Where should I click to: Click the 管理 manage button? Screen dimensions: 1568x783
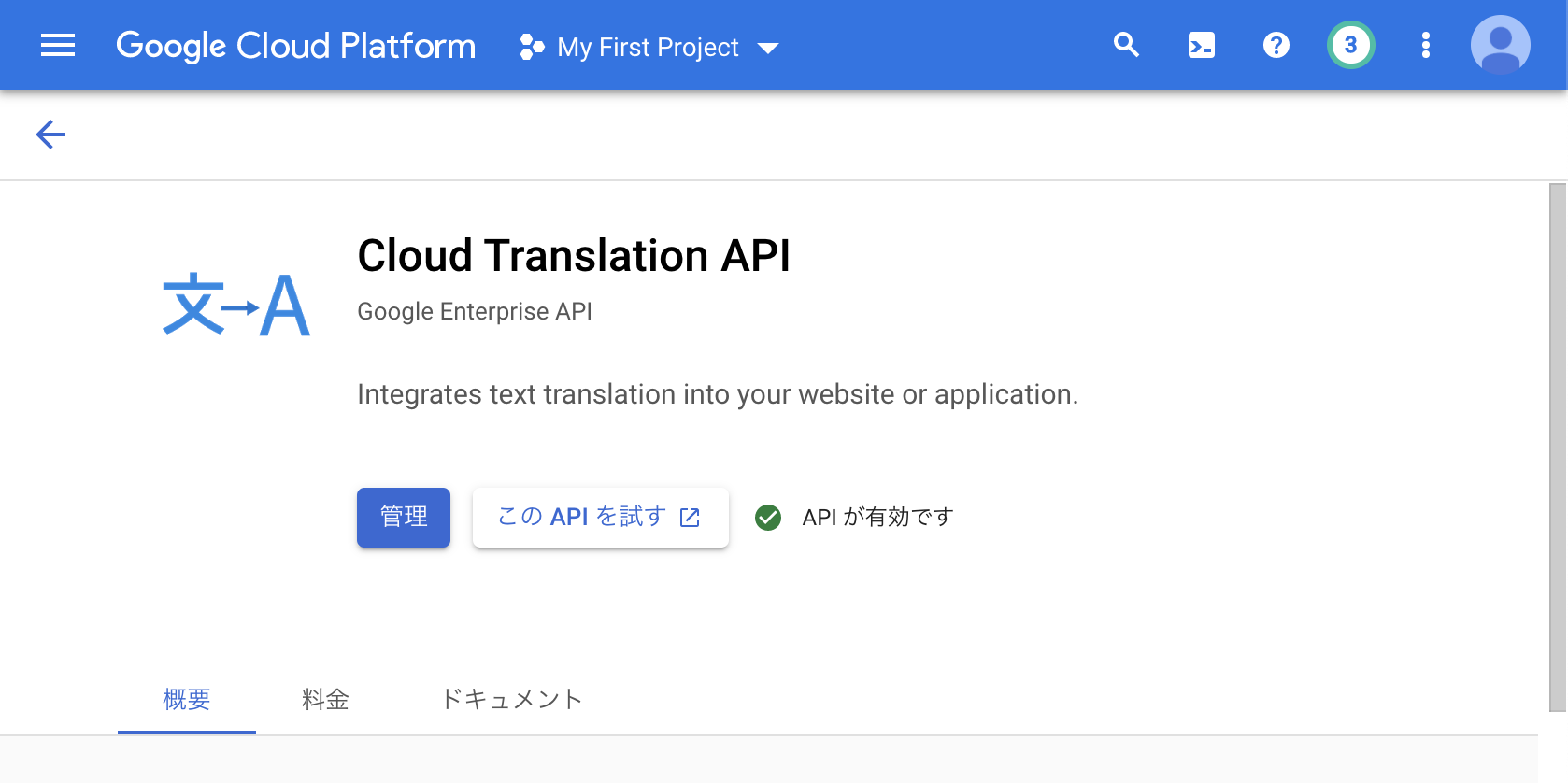(404, 517)
